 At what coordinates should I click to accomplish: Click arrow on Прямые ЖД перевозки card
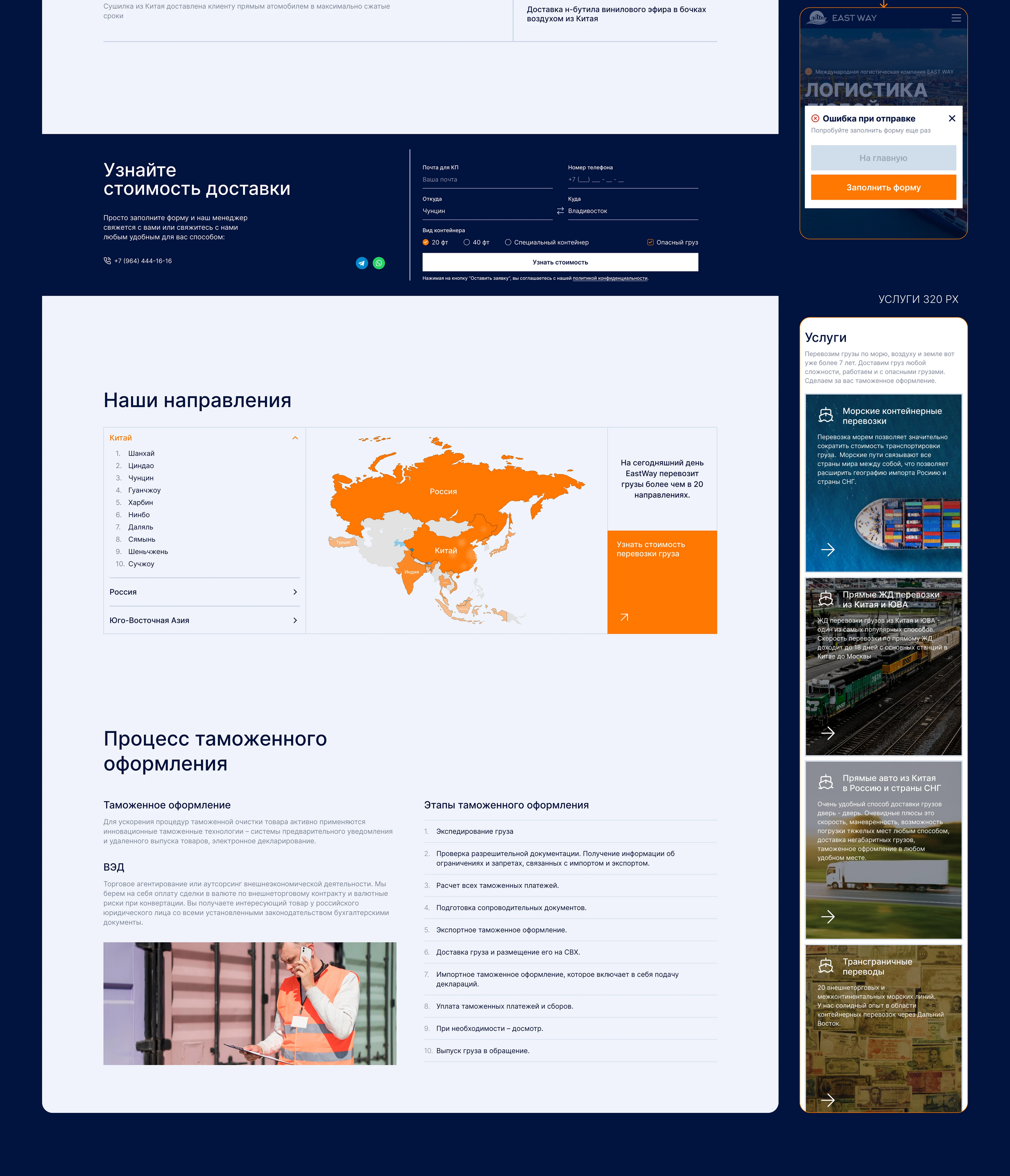pos(828,733)
